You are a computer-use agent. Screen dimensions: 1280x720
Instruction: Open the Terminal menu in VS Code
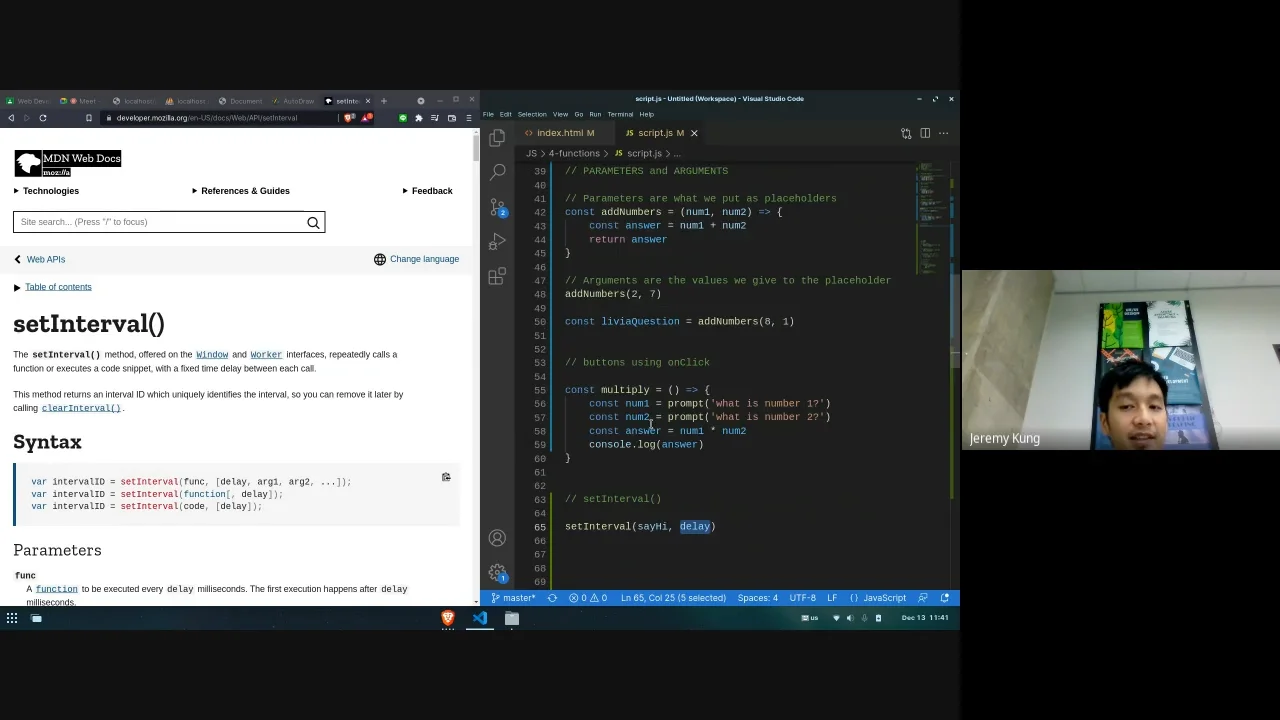[619, 114]
